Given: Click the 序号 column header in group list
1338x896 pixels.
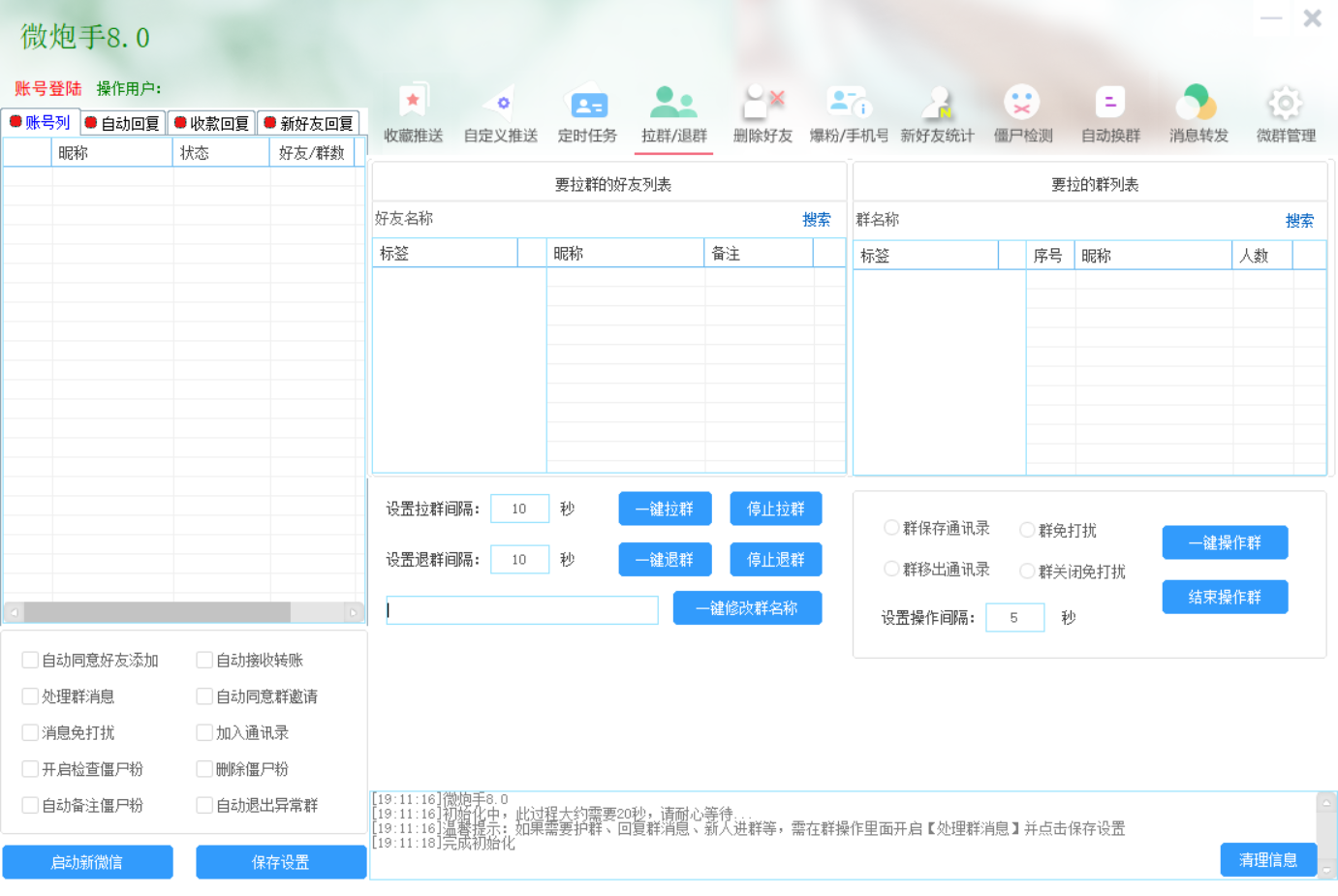Looking at the screenshot, I should pyautogui.click(x=1050, y=256).
